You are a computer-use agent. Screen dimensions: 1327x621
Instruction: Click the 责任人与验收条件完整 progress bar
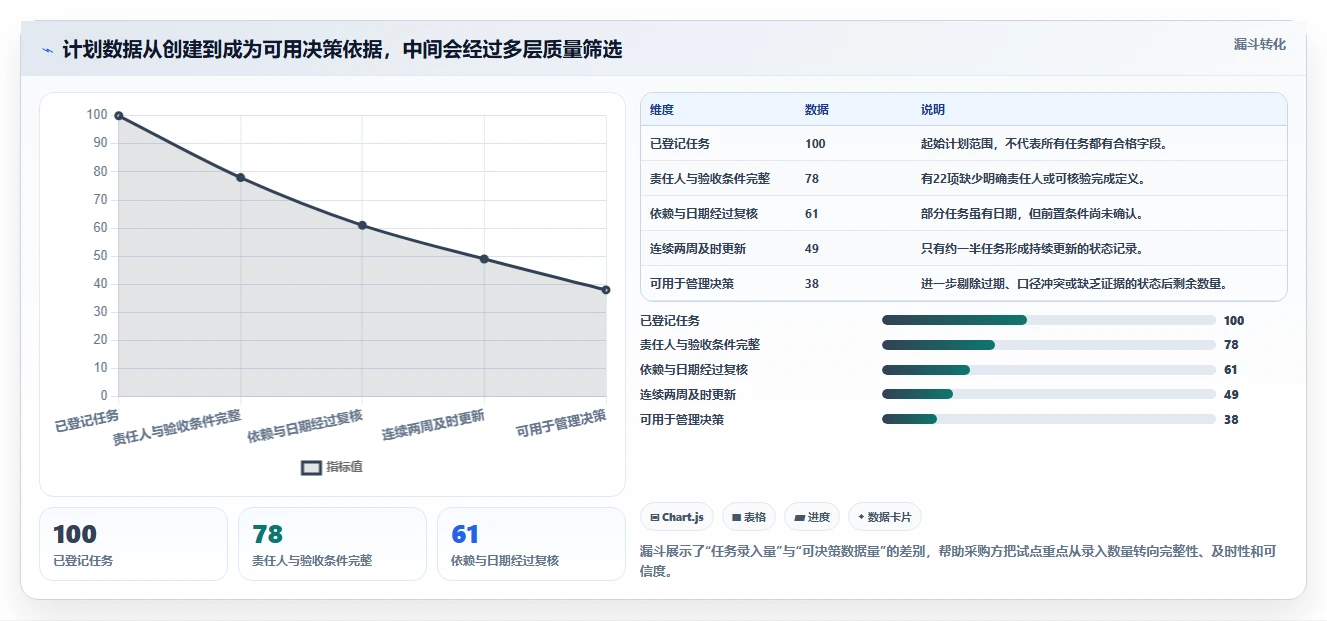tap(1048, 345)
